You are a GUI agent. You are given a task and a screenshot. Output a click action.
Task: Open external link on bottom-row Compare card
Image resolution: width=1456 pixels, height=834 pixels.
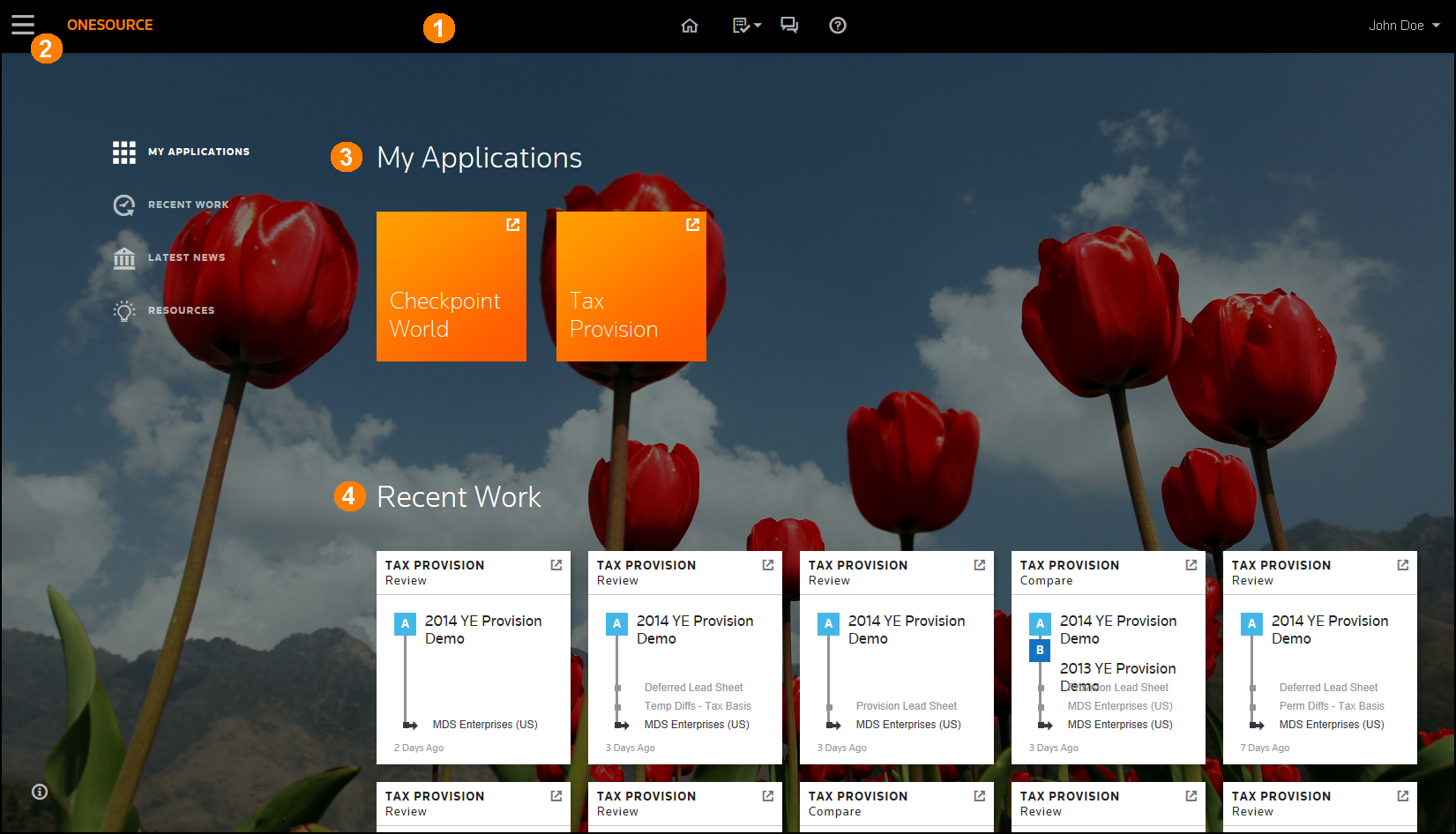point(980,796)
